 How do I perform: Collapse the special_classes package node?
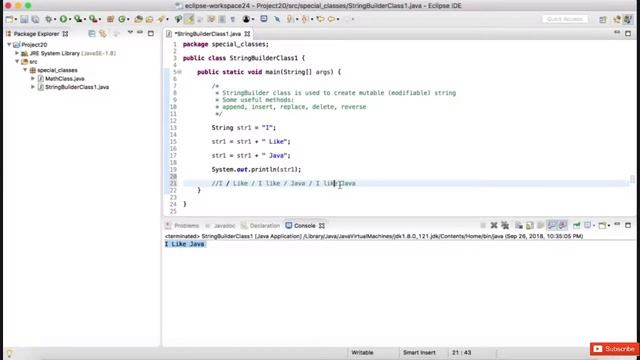point(25,70)
